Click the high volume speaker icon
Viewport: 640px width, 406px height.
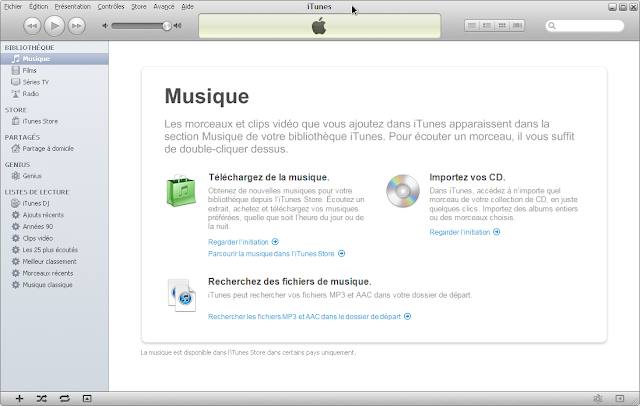[x=178, y=26]
